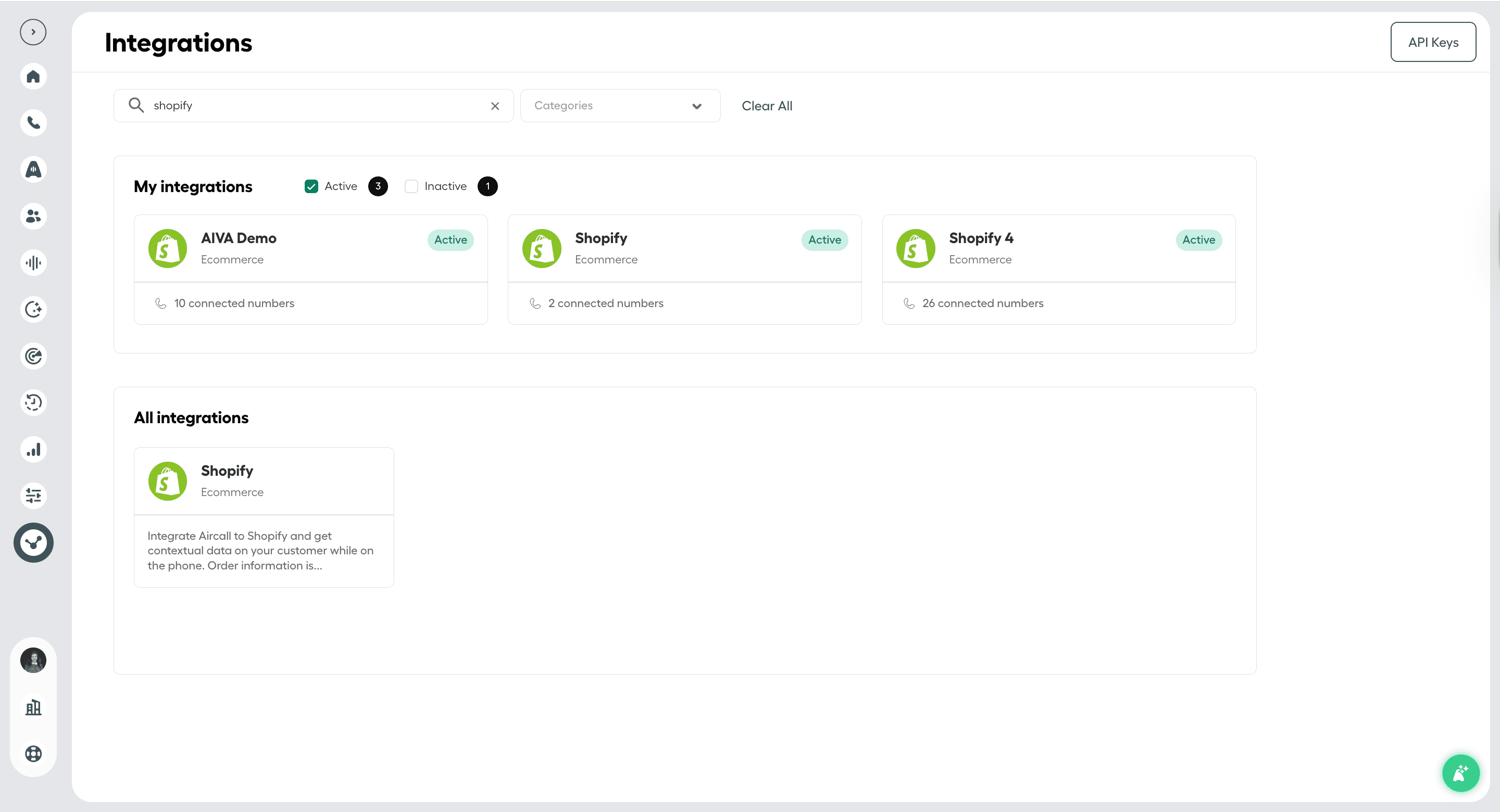Open the help lifebuoy sidebar icon
Viewport: 1500px width, 812px height.
tap(33, 754)
